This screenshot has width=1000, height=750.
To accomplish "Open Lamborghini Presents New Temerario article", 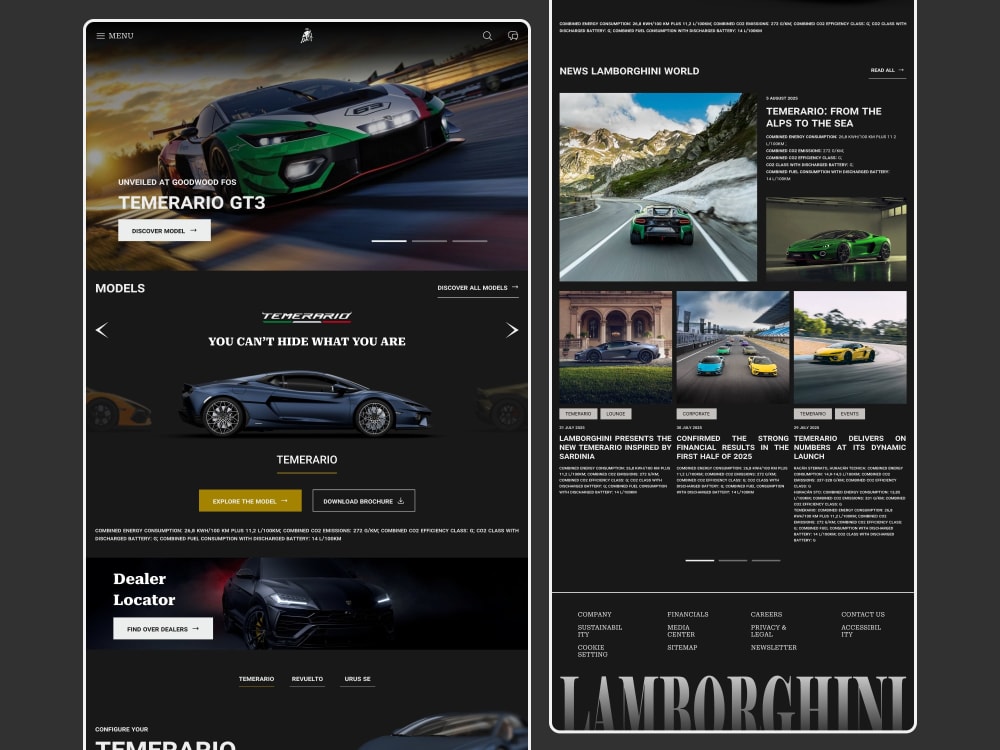I will coord(615,447).
